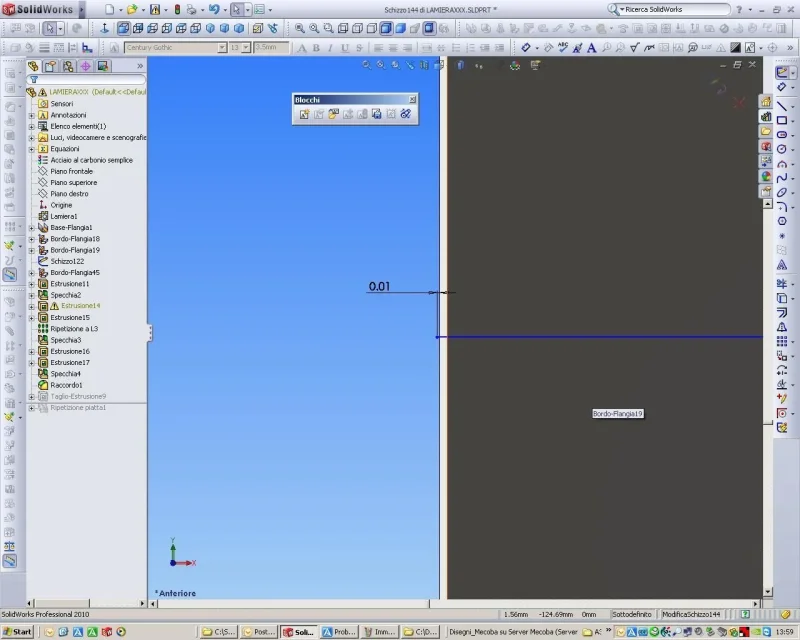The image size is (800, 640).
Task: Select the Polygon sketch tool
Action: point(782,221)
